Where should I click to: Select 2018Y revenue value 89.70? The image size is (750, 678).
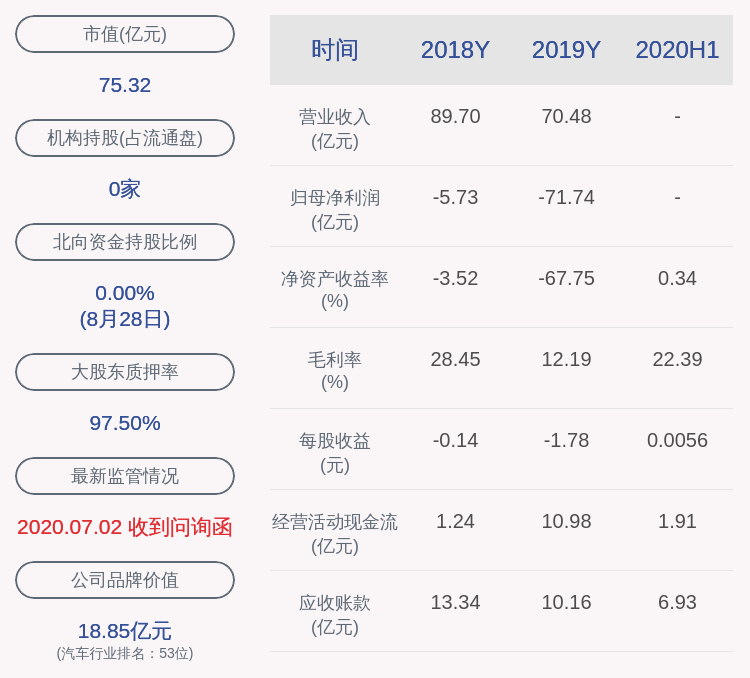click(455, 116)
